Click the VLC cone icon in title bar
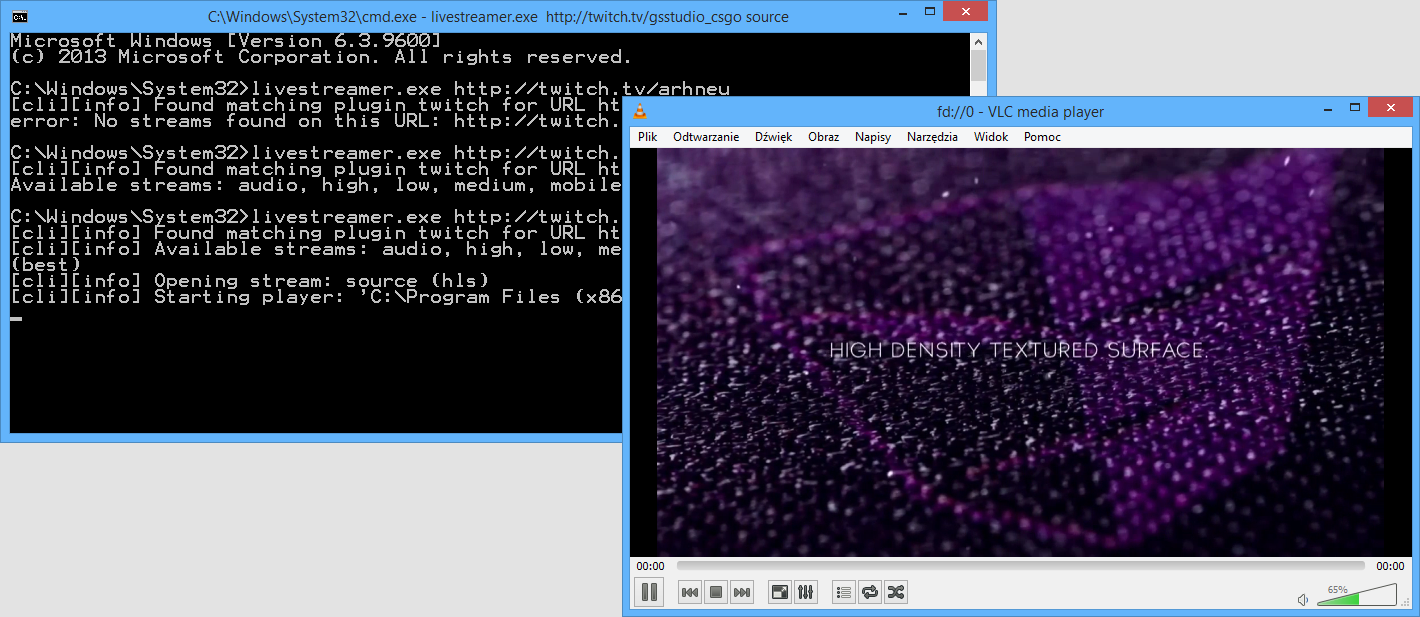Viewport: 1420px width, 617px height. pyautogui.click(x=640, y=111)
